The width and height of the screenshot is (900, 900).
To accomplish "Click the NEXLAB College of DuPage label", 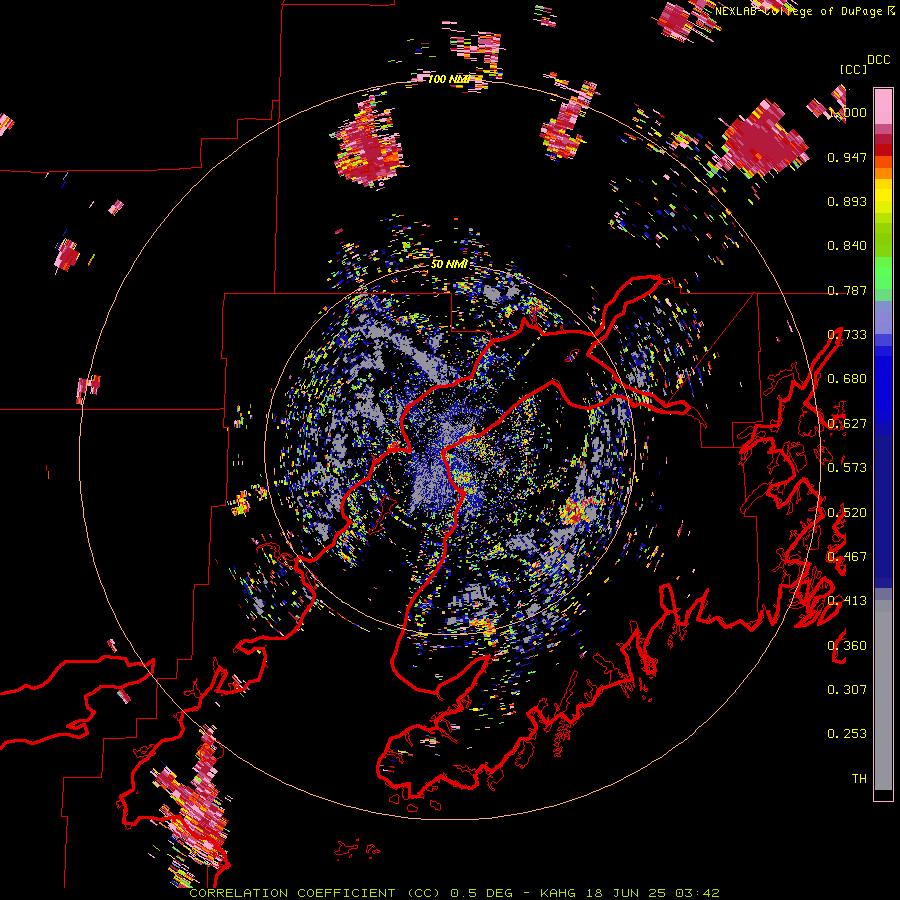I will click(x=800, y=11).
